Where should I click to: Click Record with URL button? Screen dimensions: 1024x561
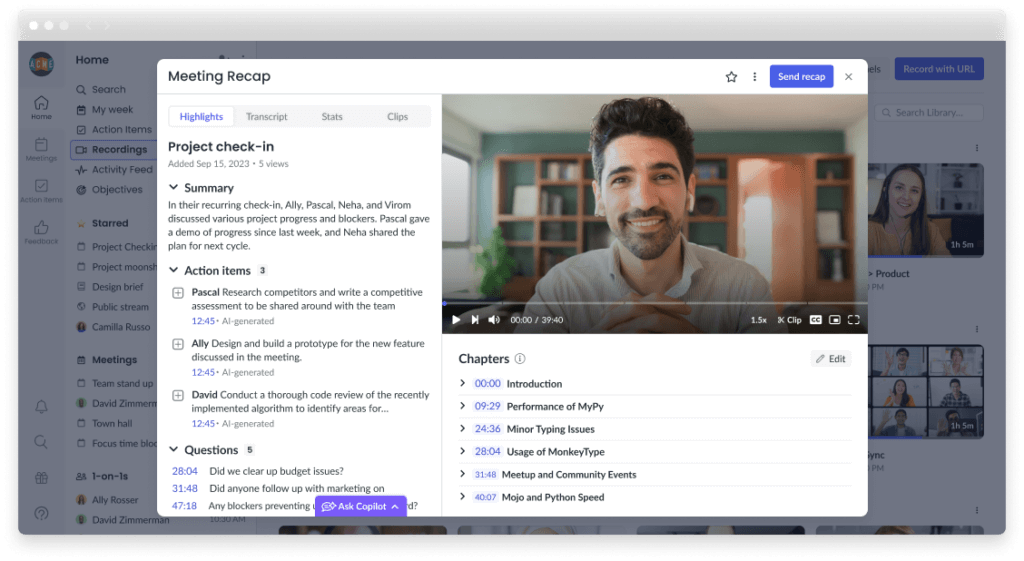tap(938, 69)
